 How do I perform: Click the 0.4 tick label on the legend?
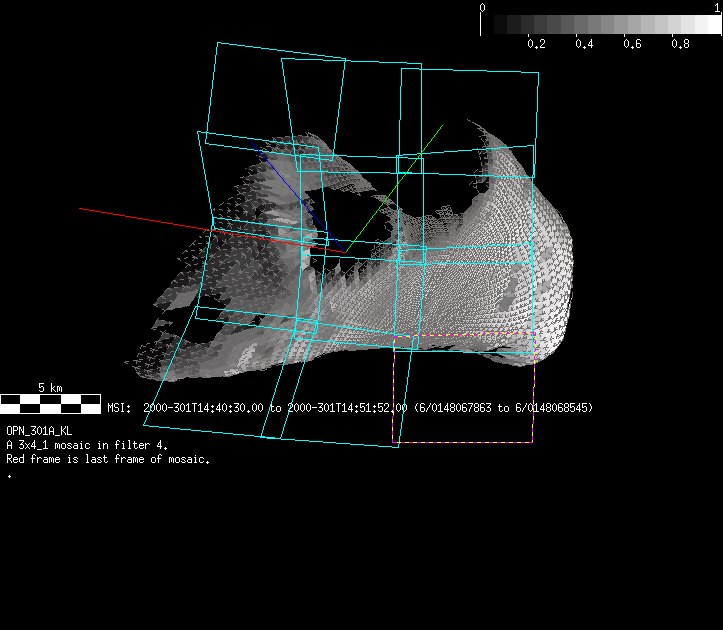584,44
